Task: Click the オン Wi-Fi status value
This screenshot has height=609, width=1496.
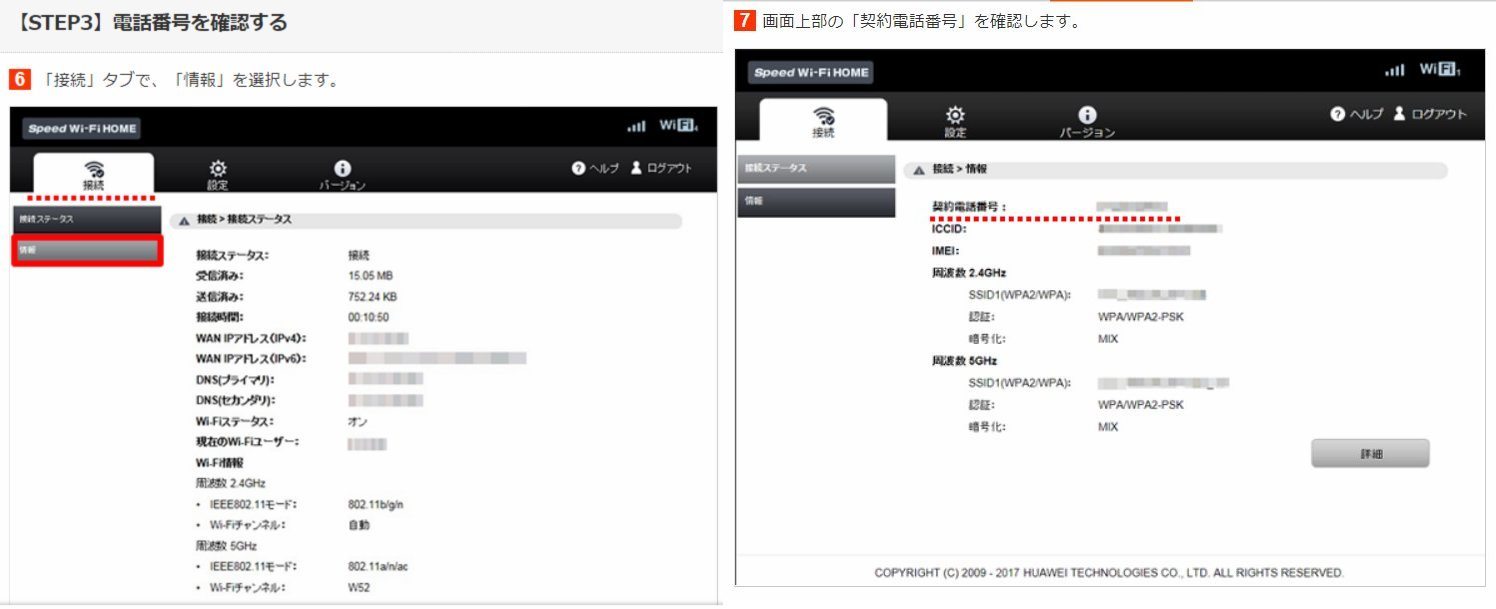Action: (x=357, y=421)
